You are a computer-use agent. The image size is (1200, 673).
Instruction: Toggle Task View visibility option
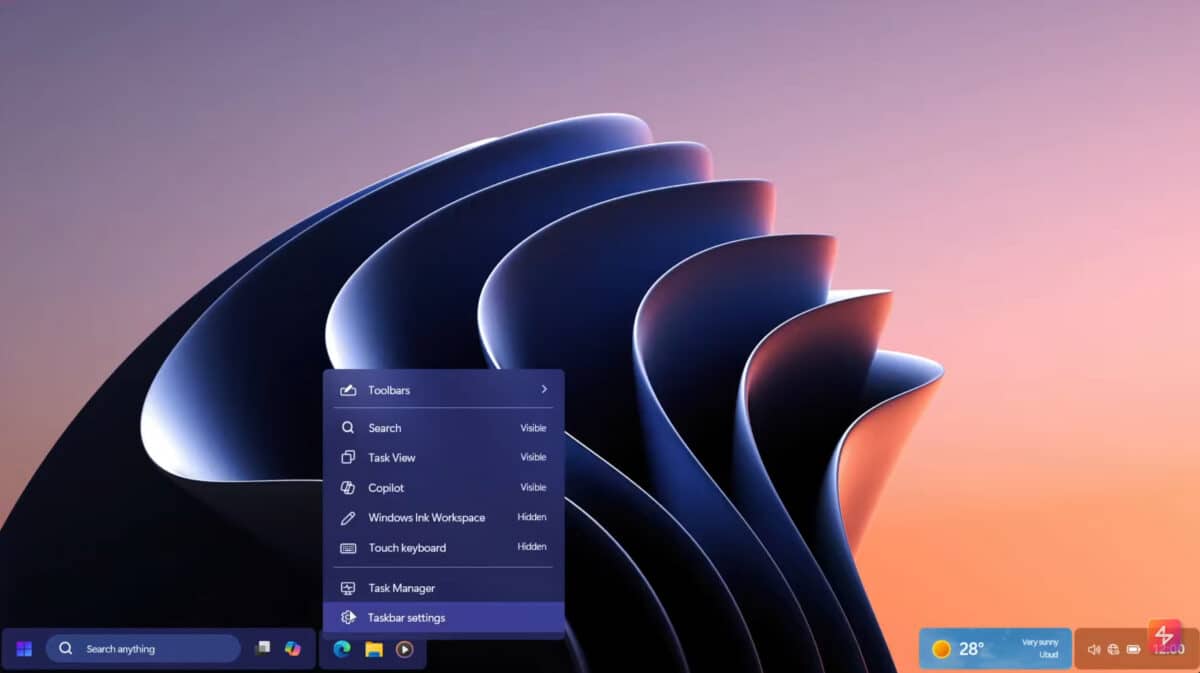(x=443, y=457)
